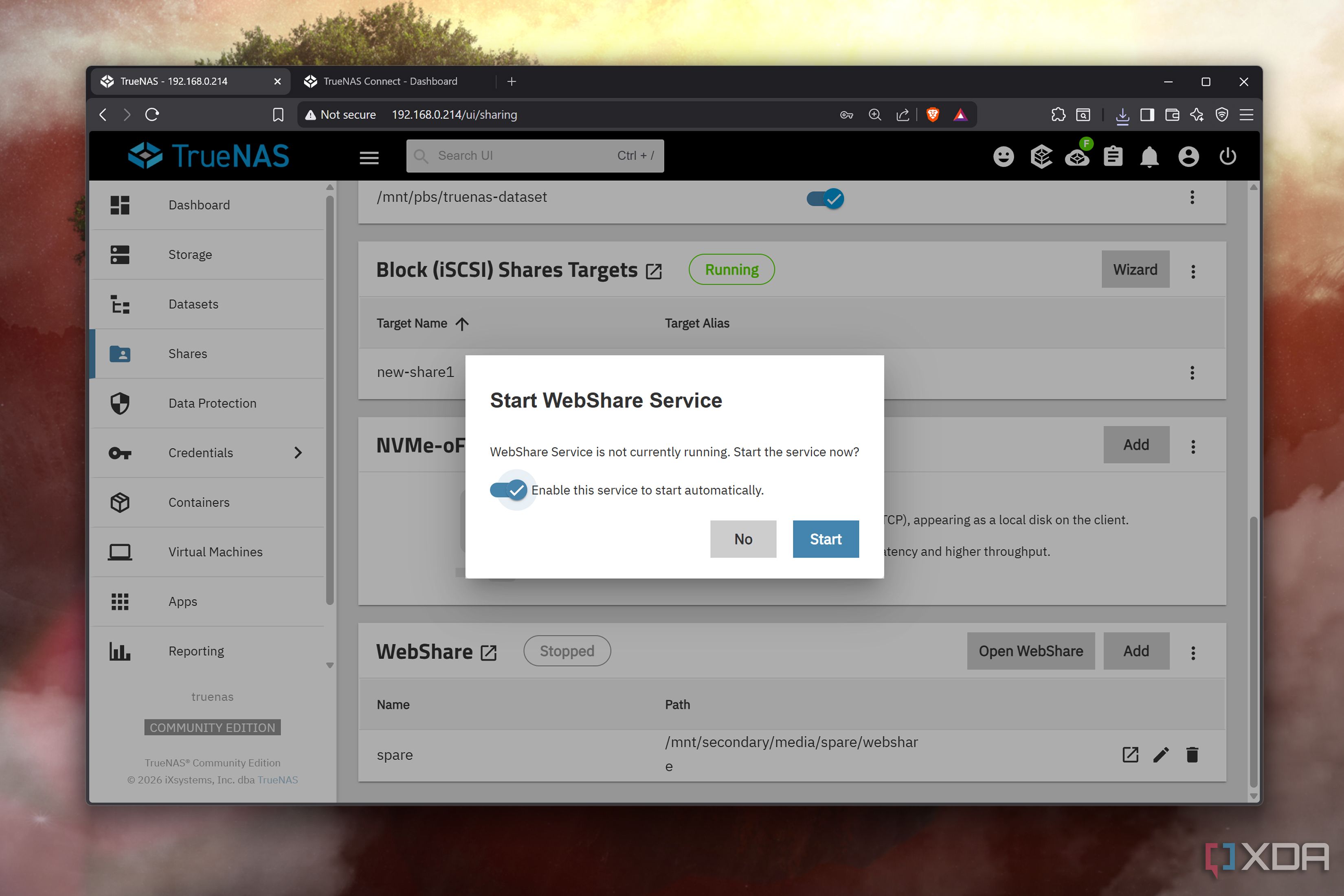Open iSCSI Shares Targets external link icon
The width and height of the screenshot is (1344, 896).
coord(654,271)
